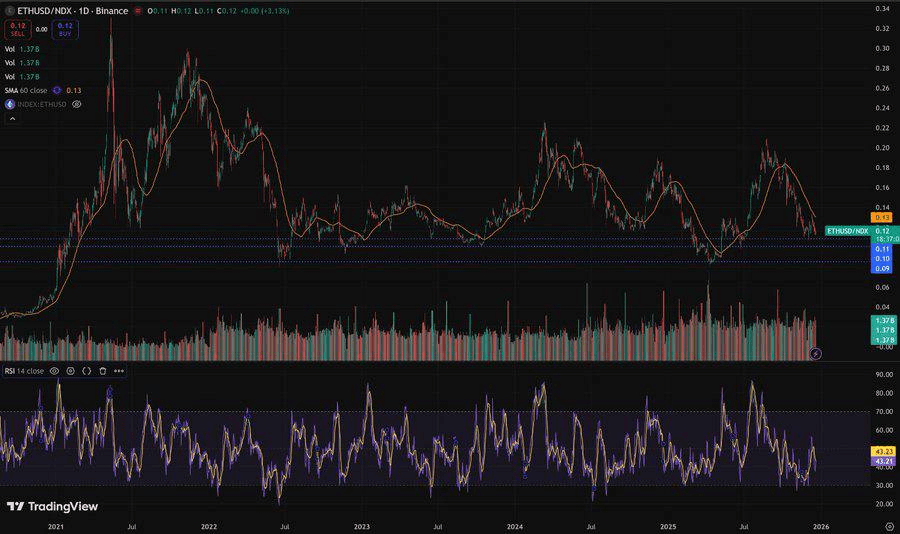The width and height of the screenshot is (900, 534).
Task: Open RSI source code via the curly braces icon
Action: point(87,371)
